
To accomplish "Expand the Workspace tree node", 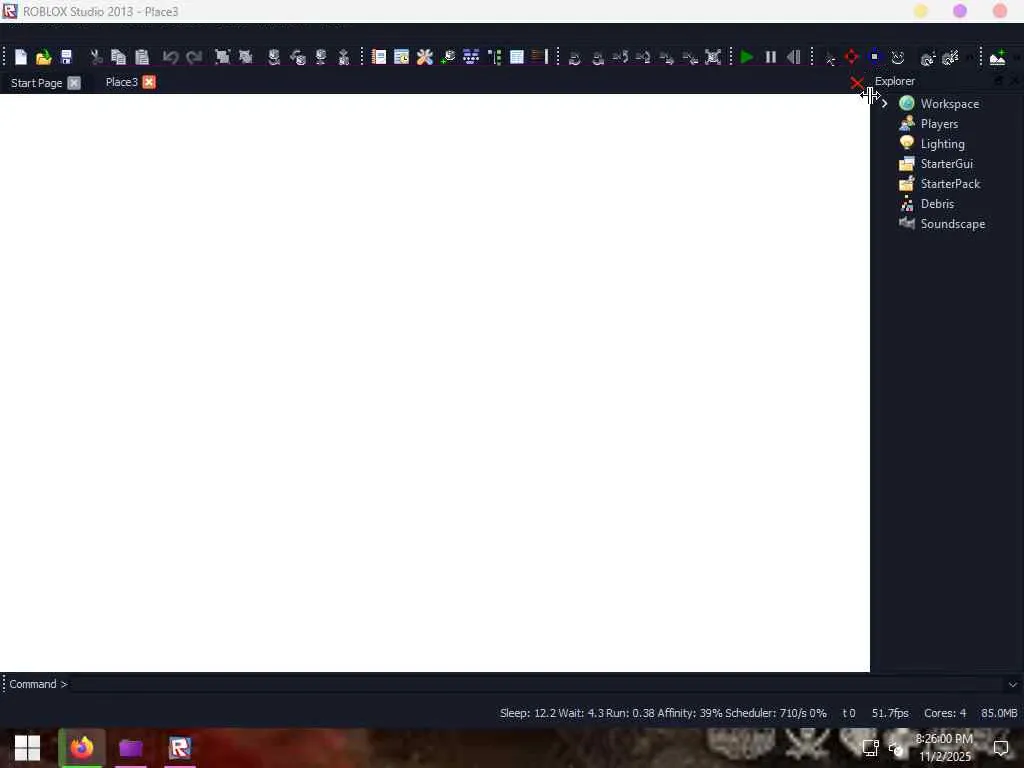I will [x=884, y=104].
